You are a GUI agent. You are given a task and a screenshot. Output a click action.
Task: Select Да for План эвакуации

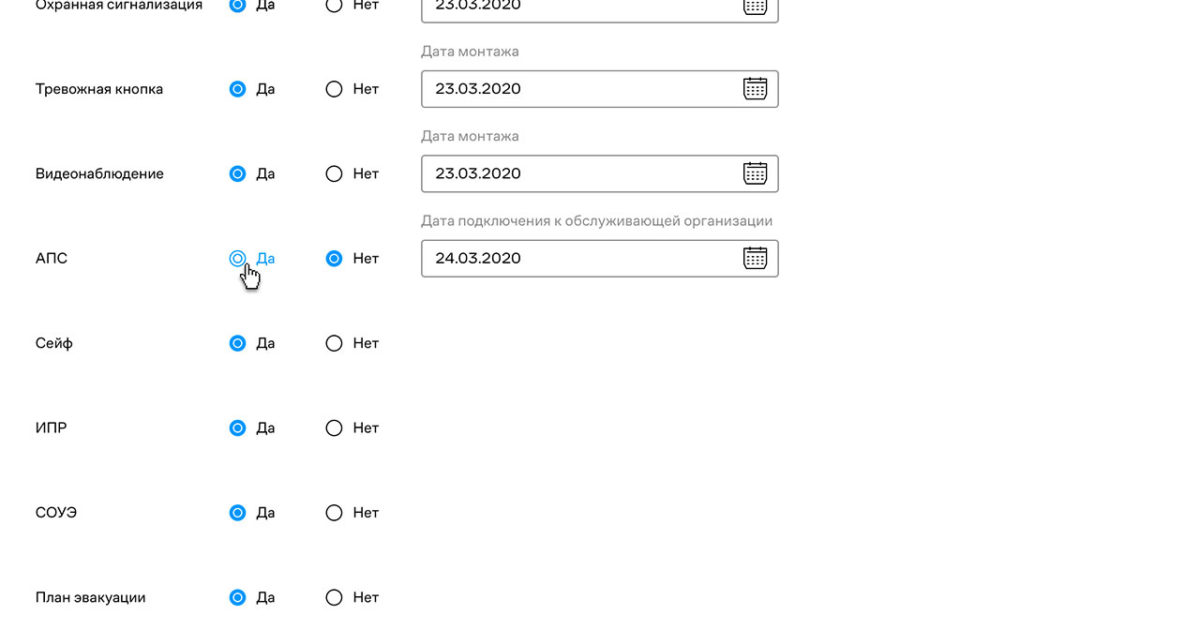pos(237,598)
